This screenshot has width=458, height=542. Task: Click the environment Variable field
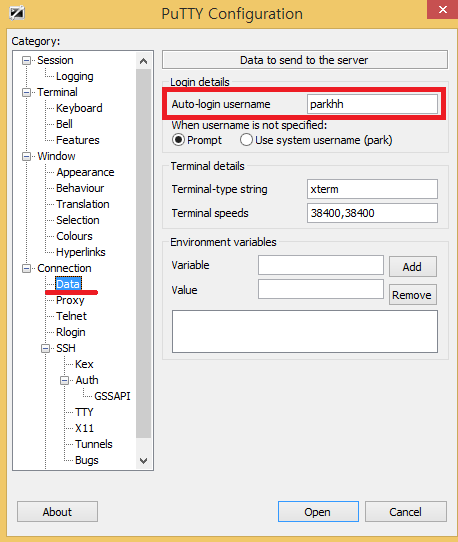click(x=321, y=265)
